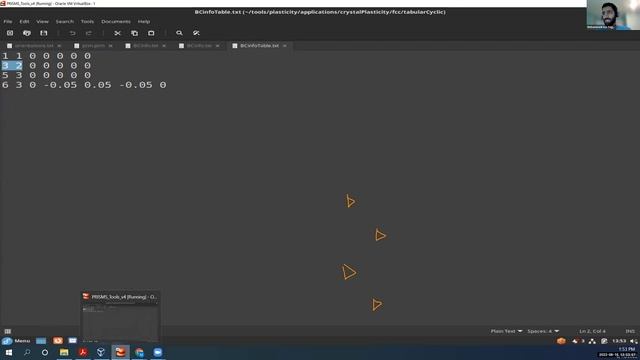Open Find with the magnifier icon
Image resolution: width=640 pixels, height=360 pixels.
click(179, 33)
